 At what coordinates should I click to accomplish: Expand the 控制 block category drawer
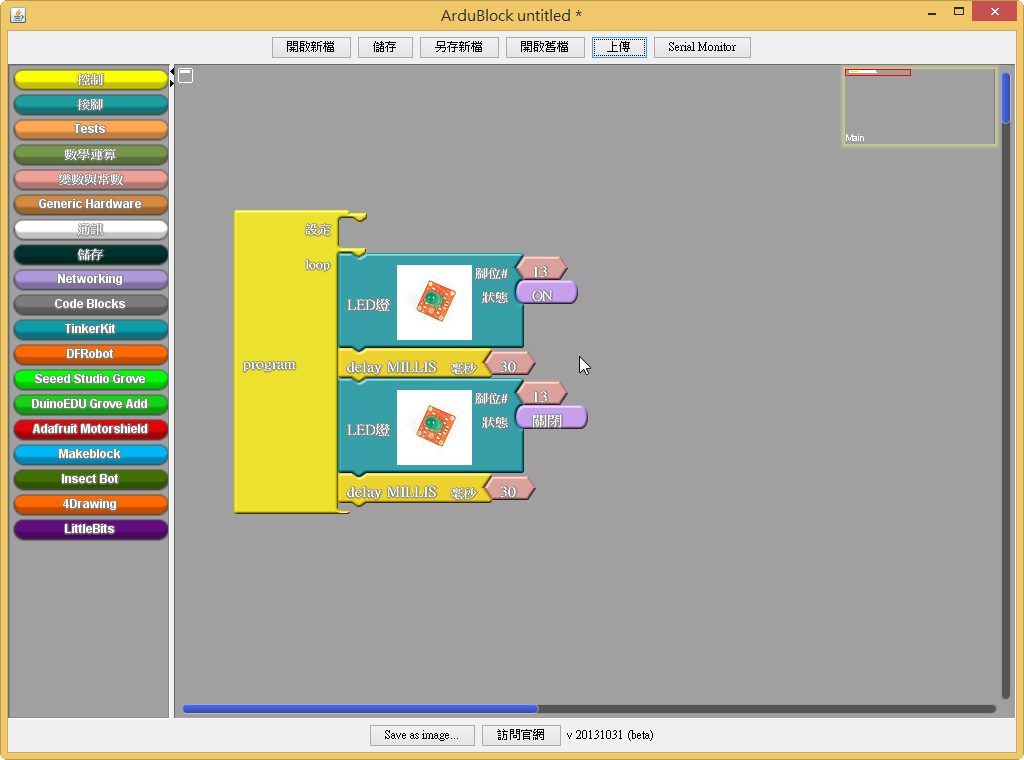90,79
